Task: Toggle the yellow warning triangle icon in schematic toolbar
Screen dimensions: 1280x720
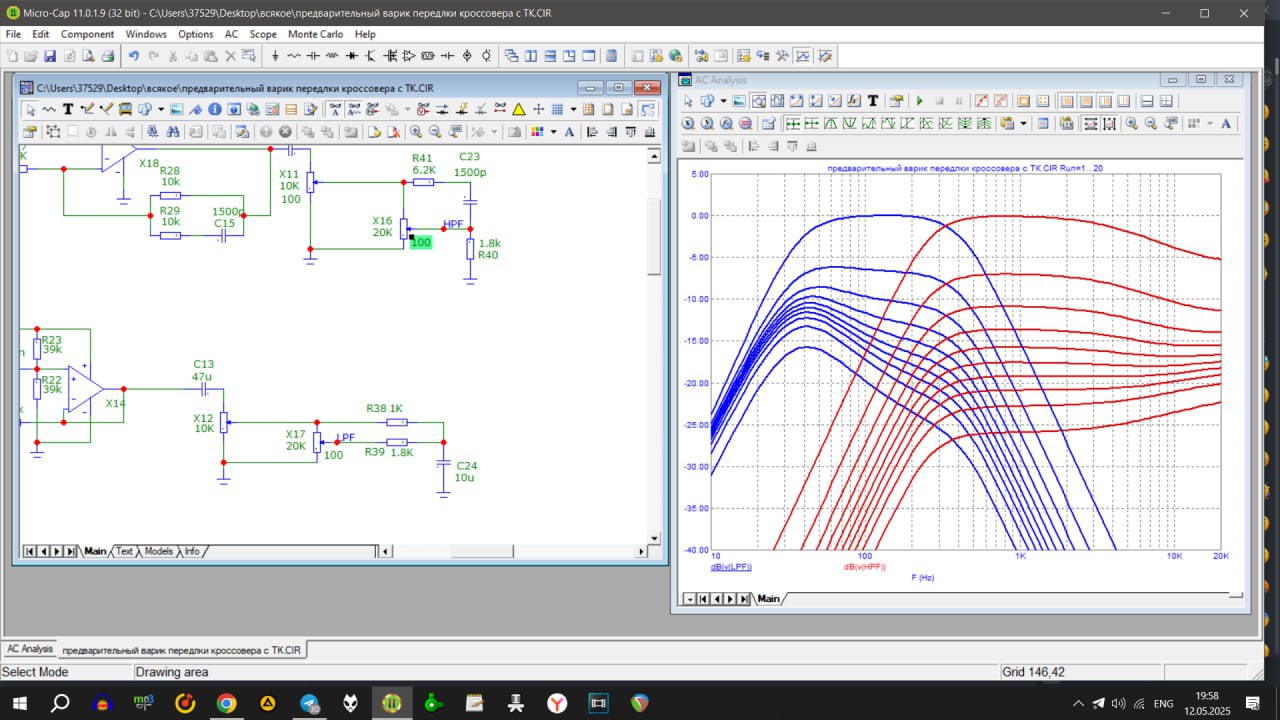Action: tap(519, 109)
